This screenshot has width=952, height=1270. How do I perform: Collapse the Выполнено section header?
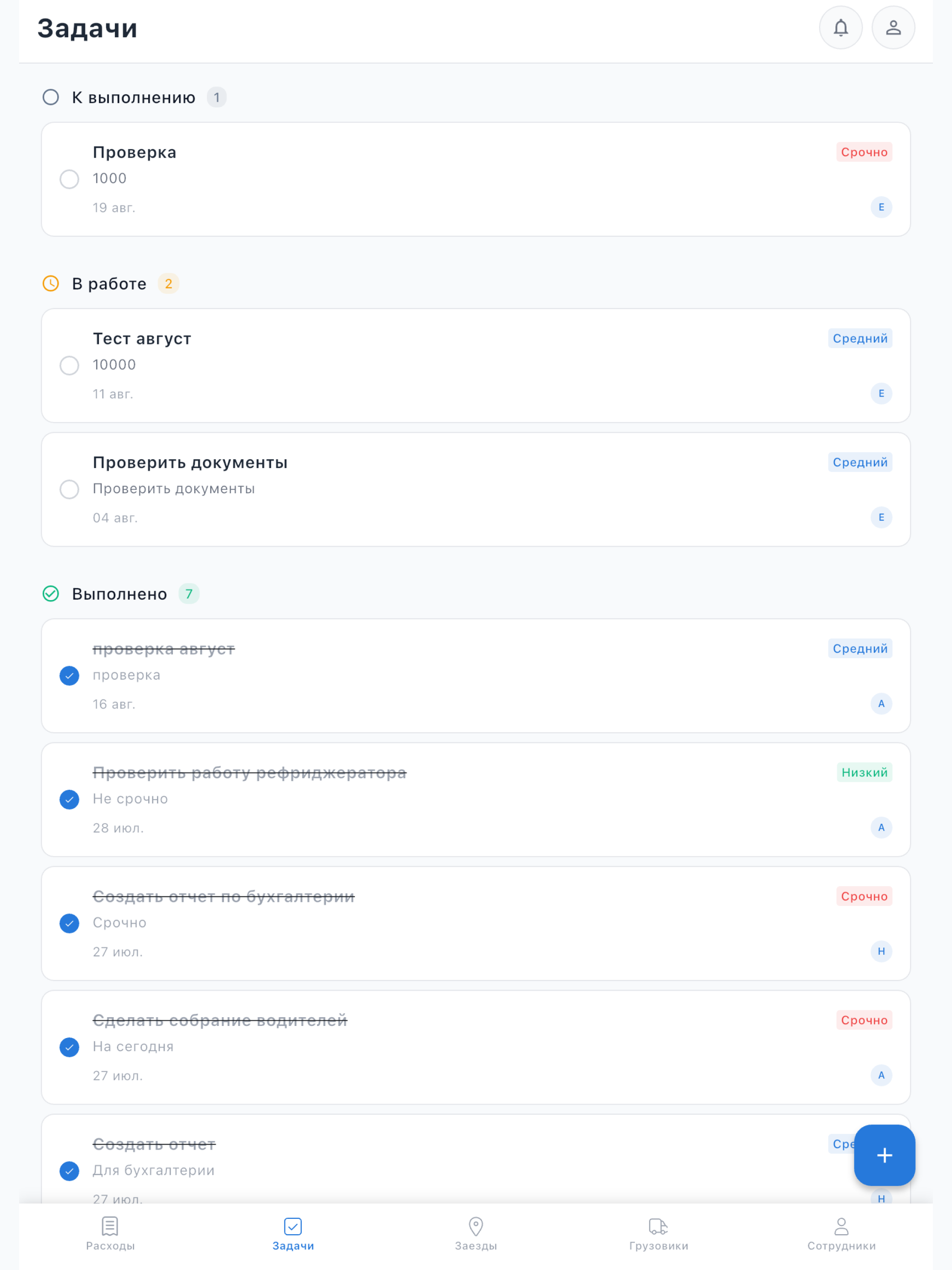(x=120, y=594)
